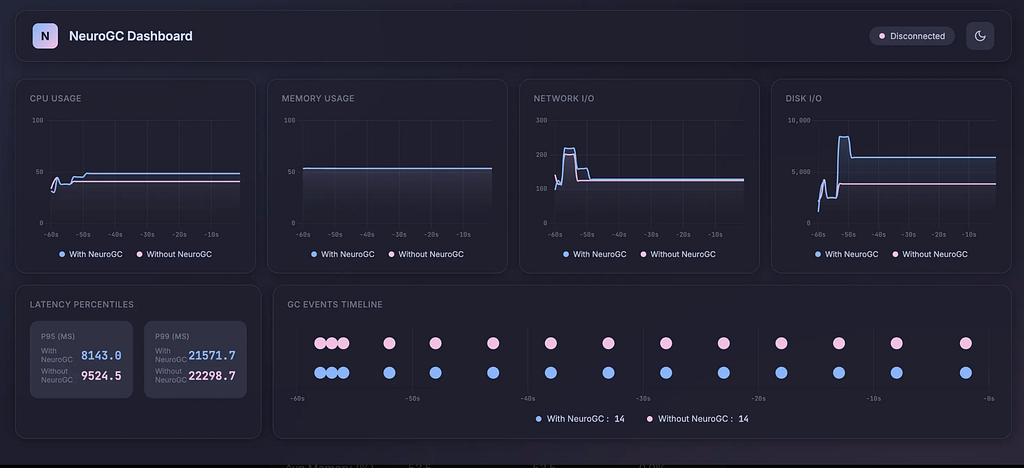The width and height of the screenshot is (1024, 468).
Task: Select the 21571.7 P99 latency value
Action: (x=212, y=356)
